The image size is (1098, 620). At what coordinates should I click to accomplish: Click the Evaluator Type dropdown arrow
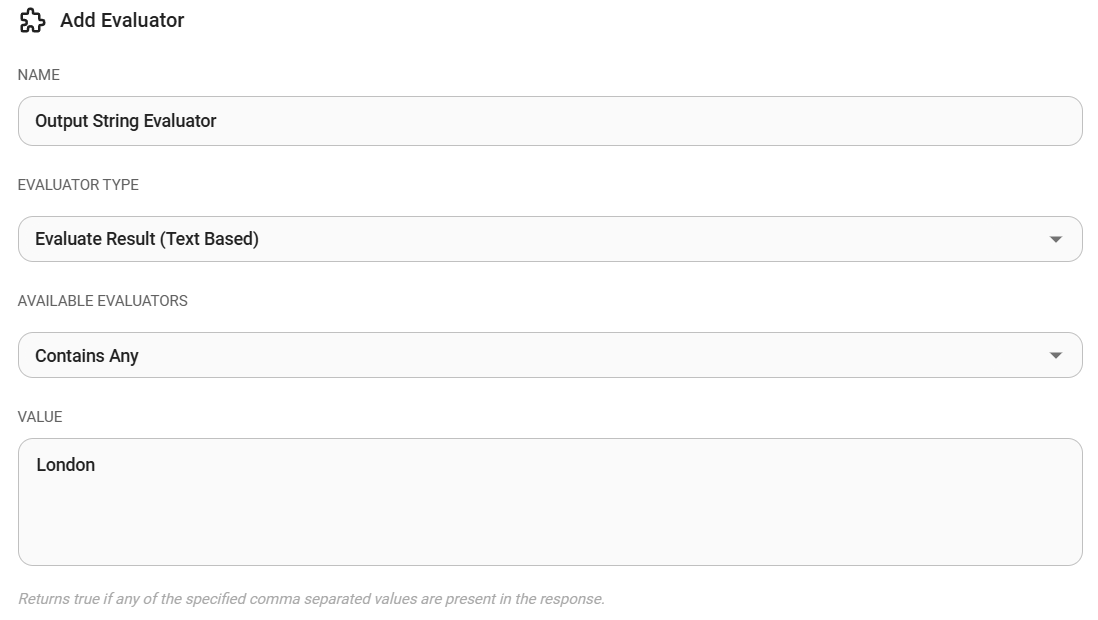coord(1055,240)
